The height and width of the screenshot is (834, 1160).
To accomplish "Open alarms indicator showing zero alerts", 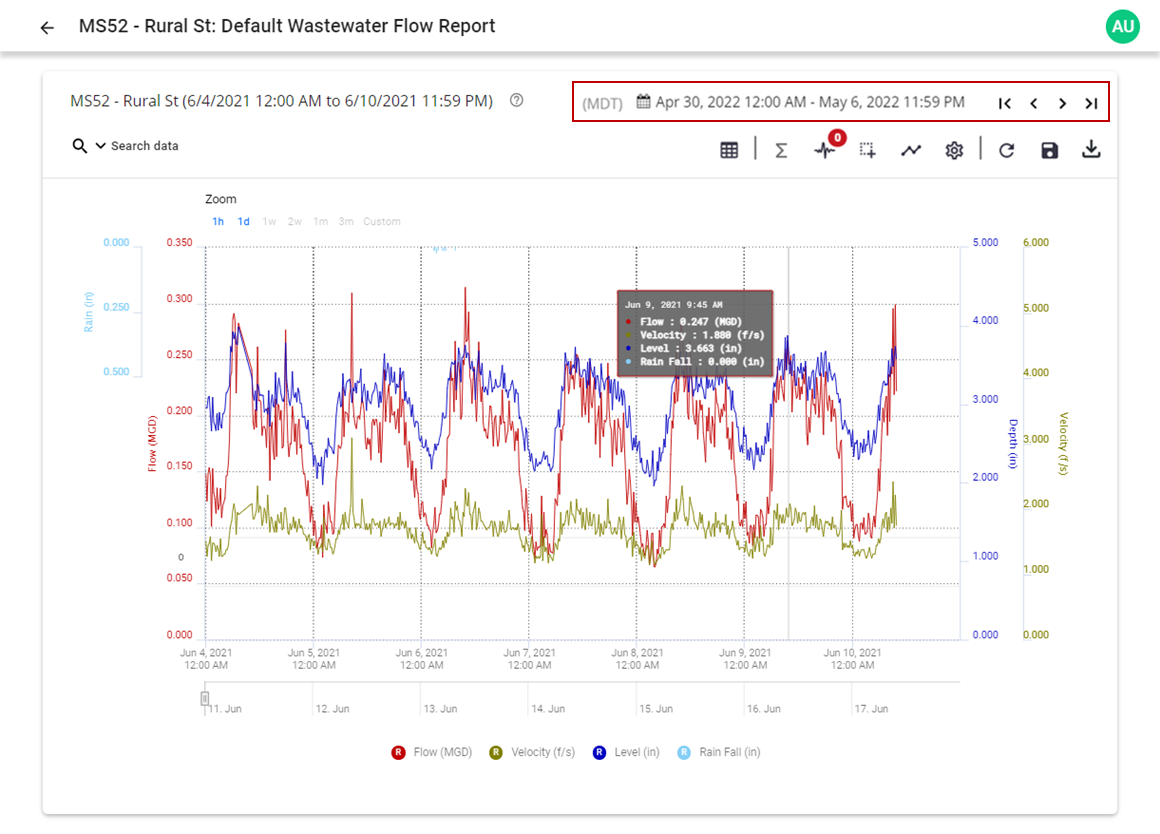I will [x=826, y=150].
